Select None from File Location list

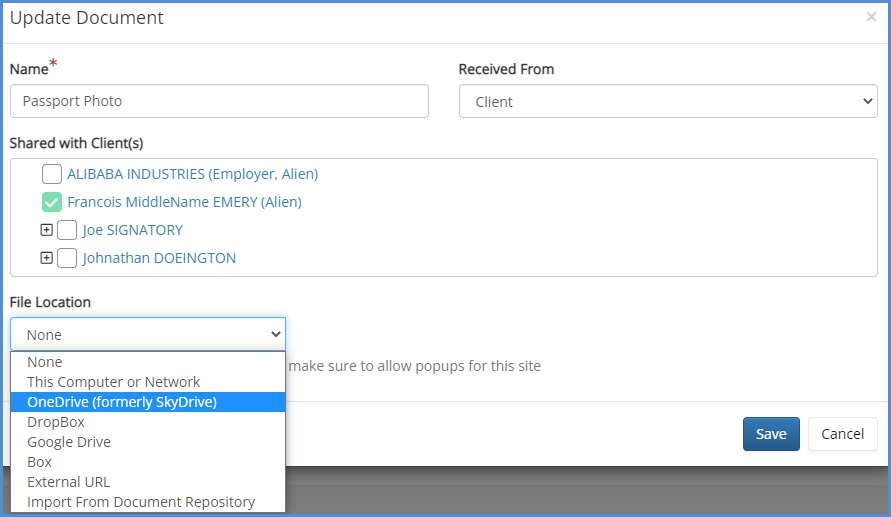[45, 362]
